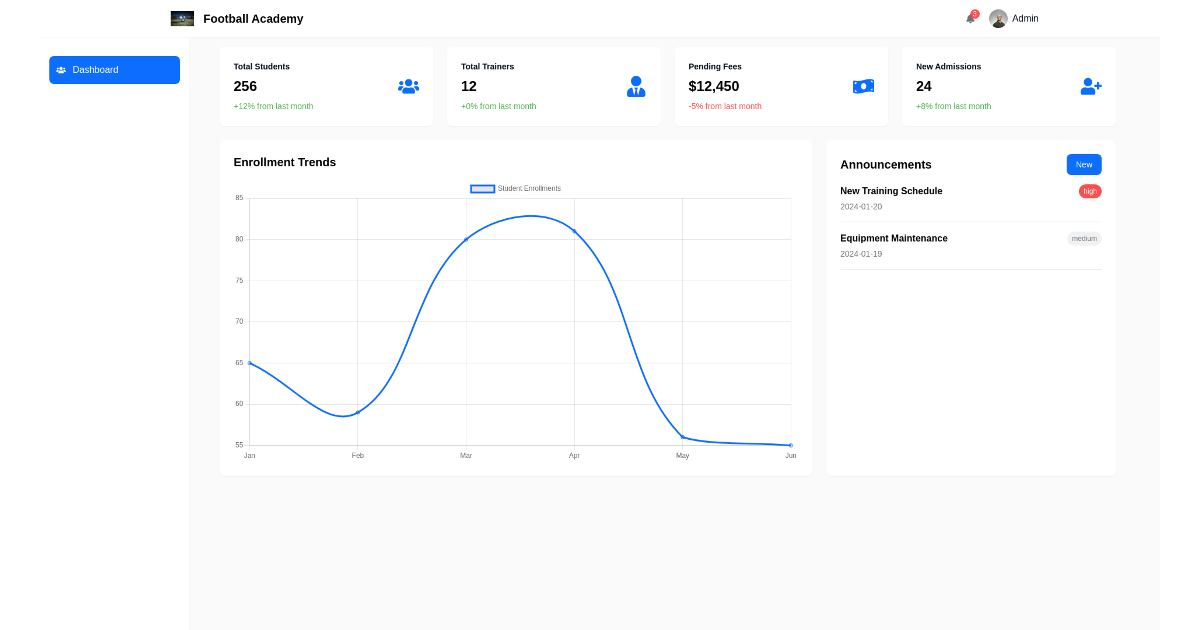Image resolution: width=1200 pixels, height=630 pixels.
Task: Expand the New Training Schedule announcement
Action: click(891, 191)
